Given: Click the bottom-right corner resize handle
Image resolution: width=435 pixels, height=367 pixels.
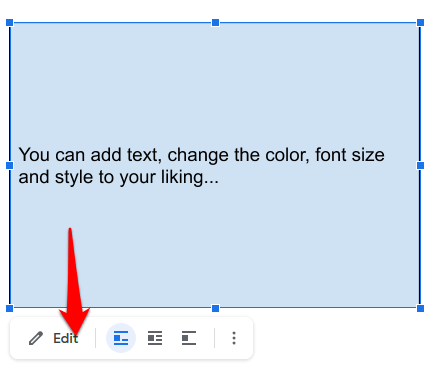Looking at the screenshot, I should click(421, 308).
